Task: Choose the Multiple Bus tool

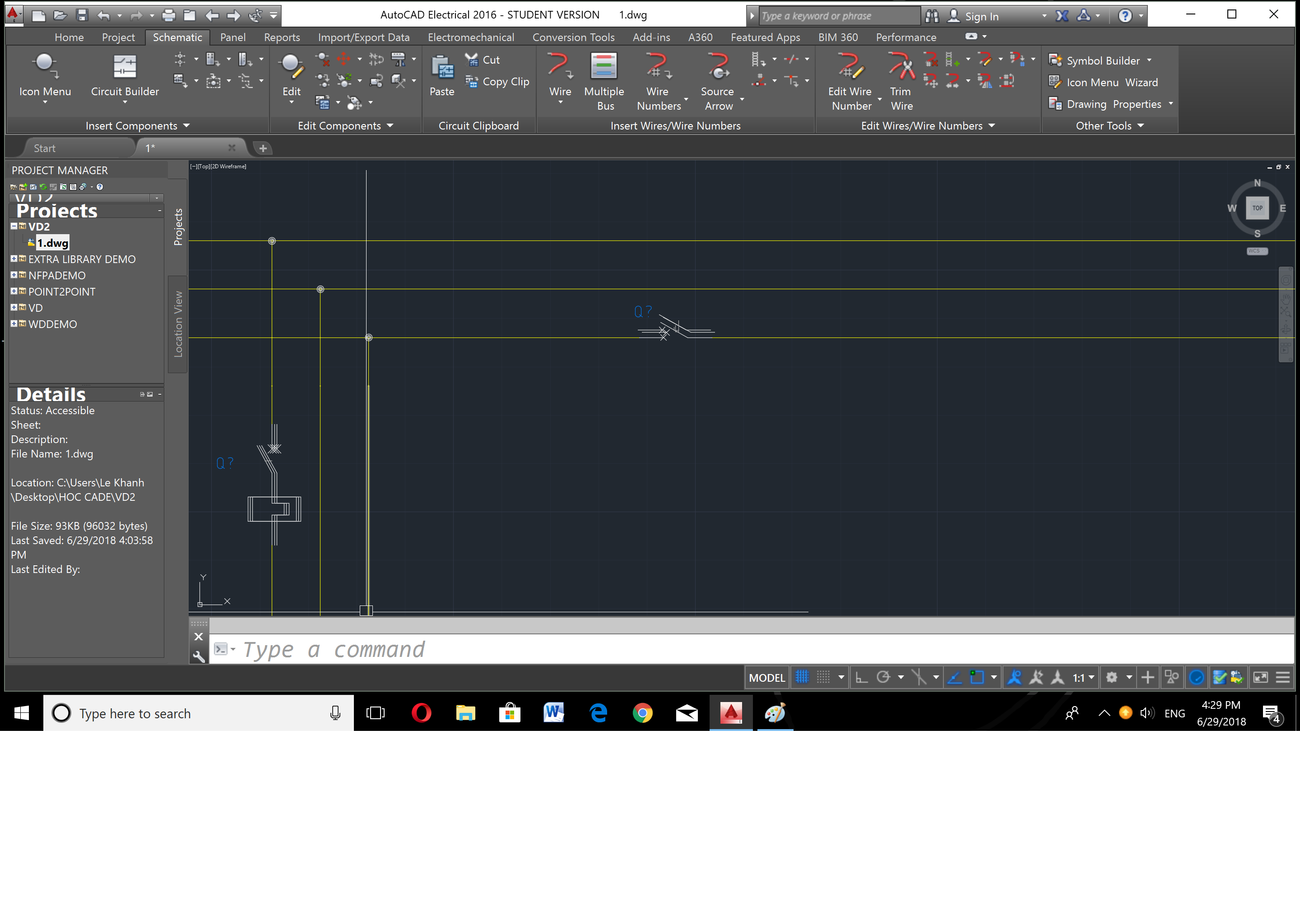Action: 604,81
